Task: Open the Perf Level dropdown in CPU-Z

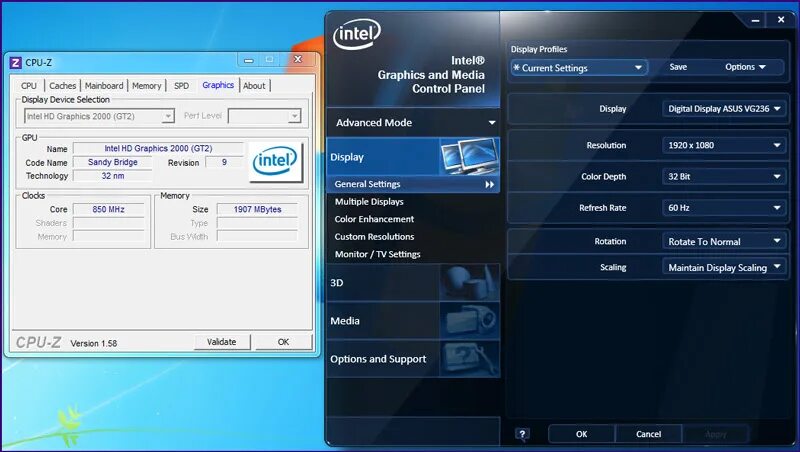Action: pyautogui.click(x=264, y=116)
